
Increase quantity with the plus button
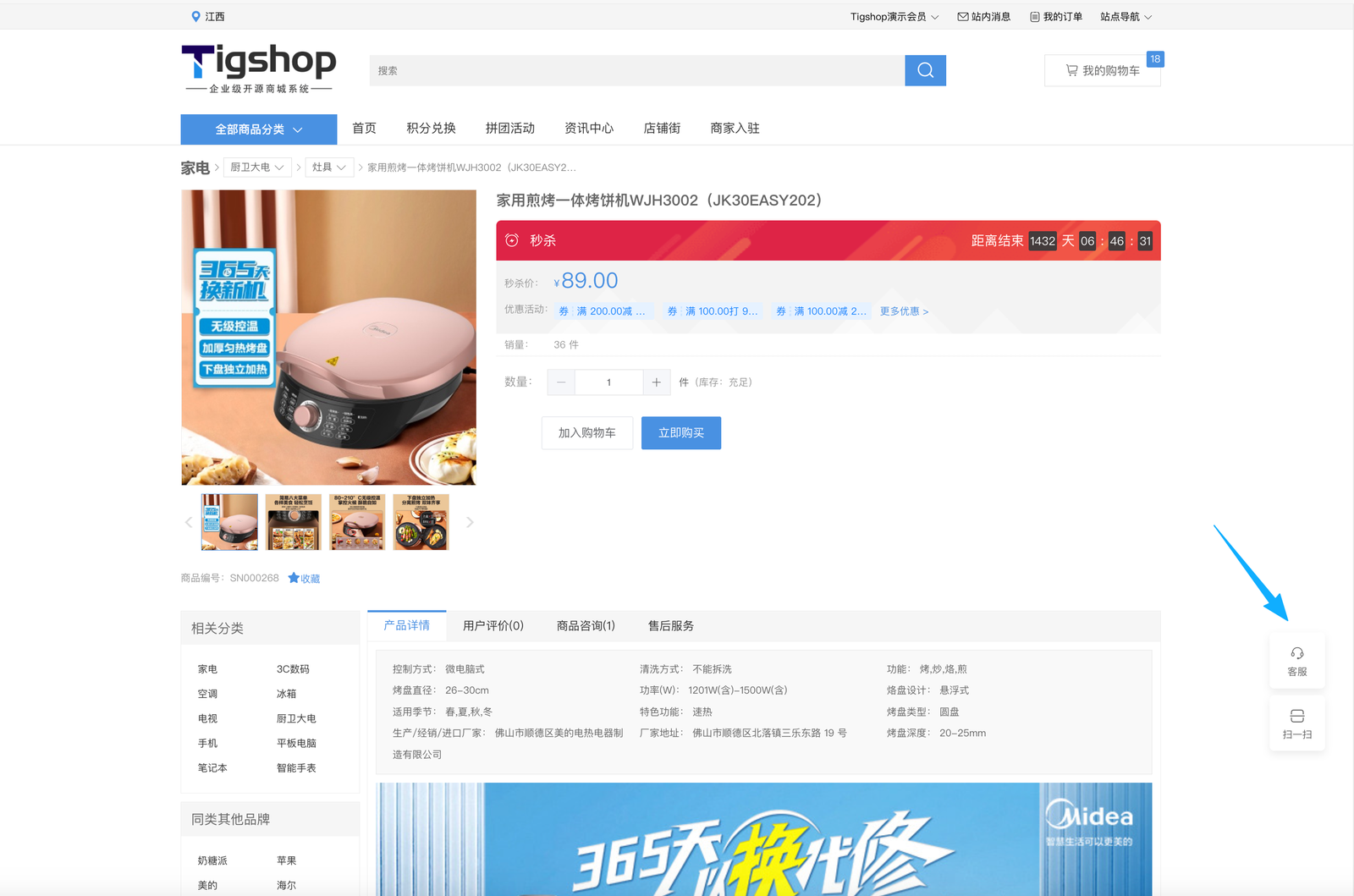click(x=657, y=382)
